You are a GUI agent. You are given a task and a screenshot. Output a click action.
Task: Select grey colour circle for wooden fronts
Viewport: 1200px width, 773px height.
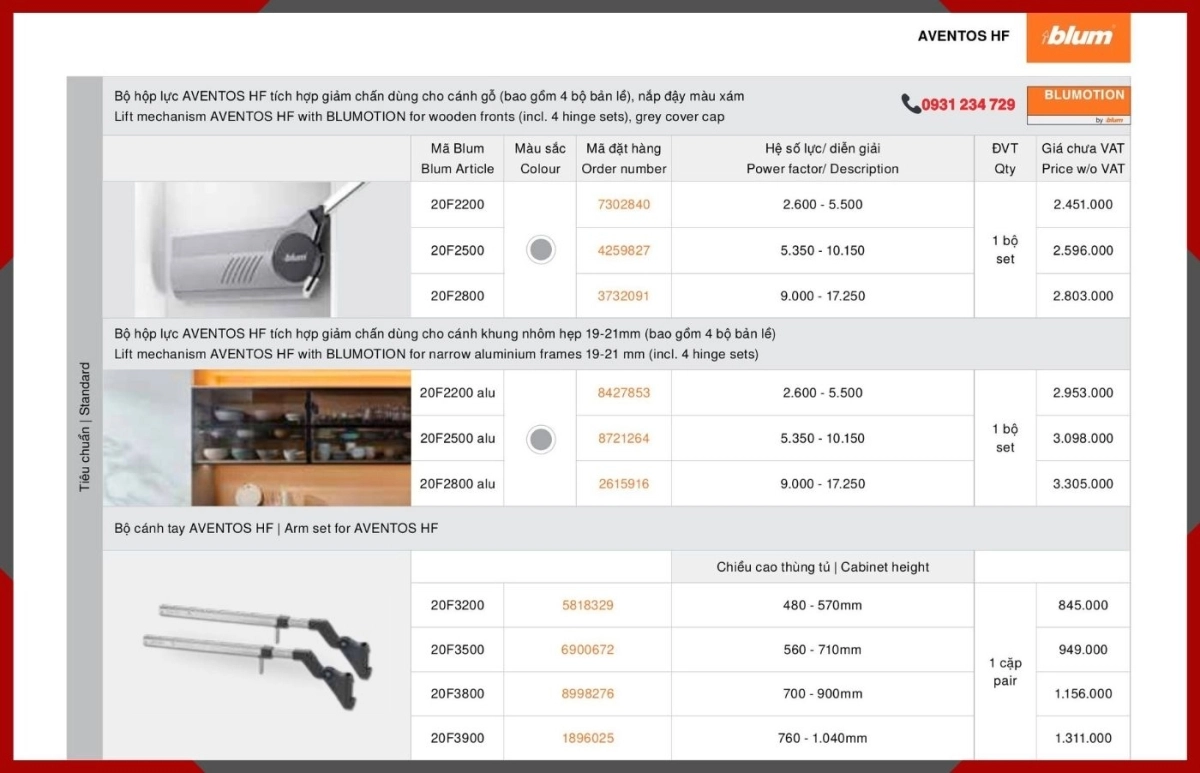(540, 250)
